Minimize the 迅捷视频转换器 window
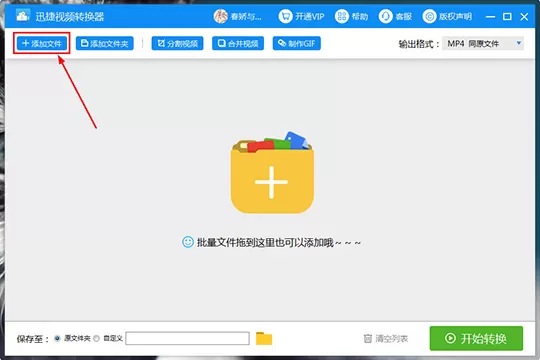540x360 pixels. tap(490, 17)
